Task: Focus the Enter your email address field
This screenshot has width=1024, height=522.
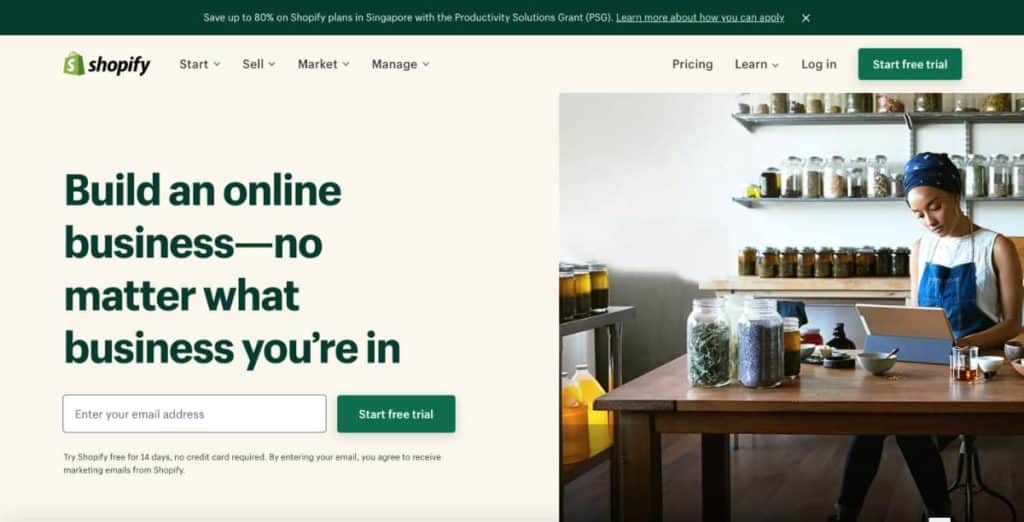Action: pos(194,414)
